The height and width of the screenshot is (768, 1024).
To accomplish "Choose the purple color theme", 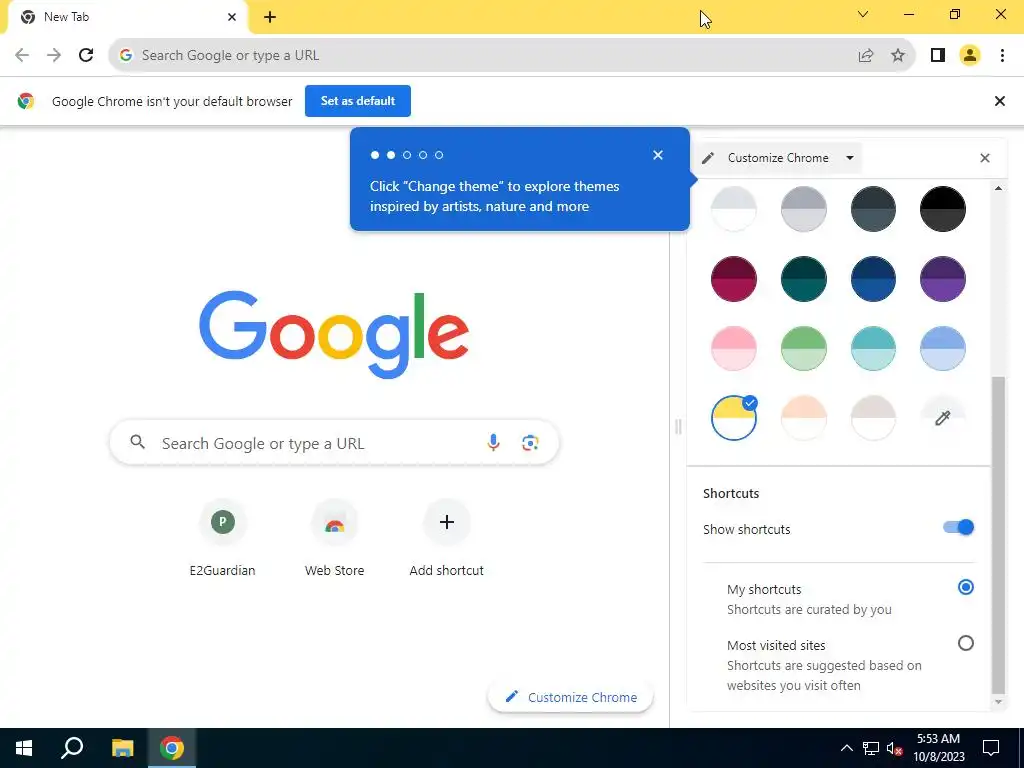I will click(x=942, y=279).
